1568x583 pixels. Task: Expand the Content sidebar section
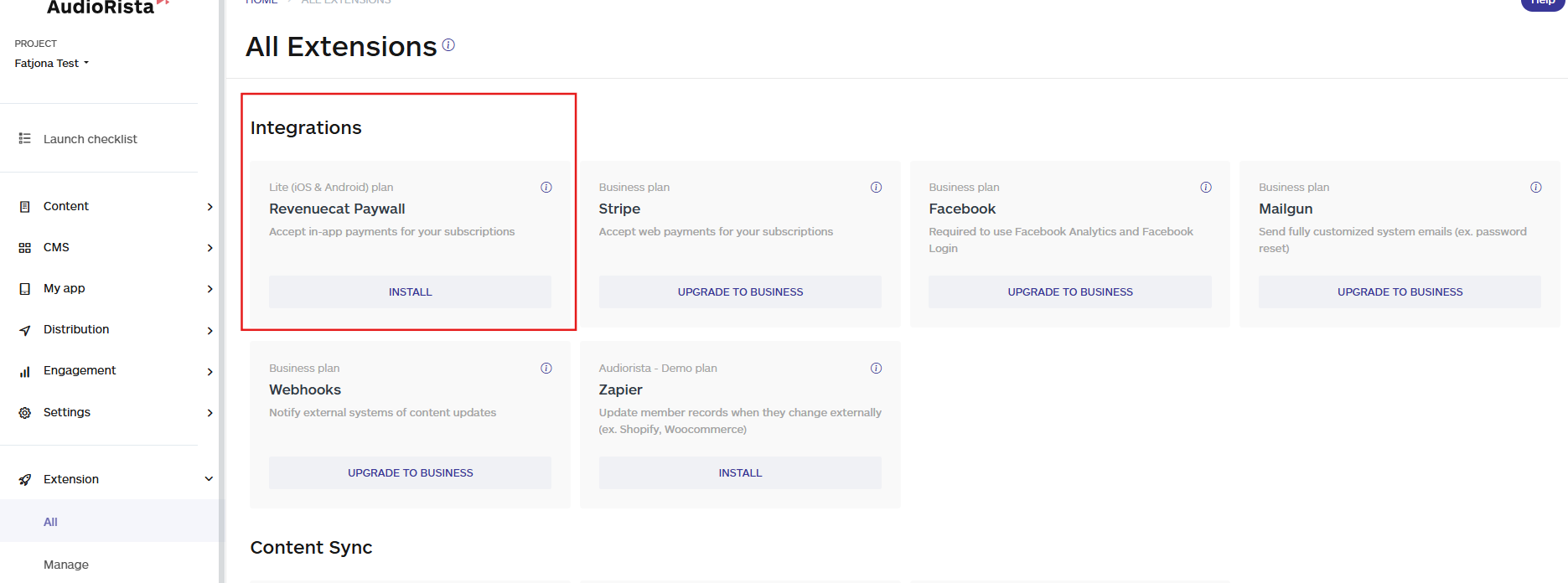[x=210, y=207]
